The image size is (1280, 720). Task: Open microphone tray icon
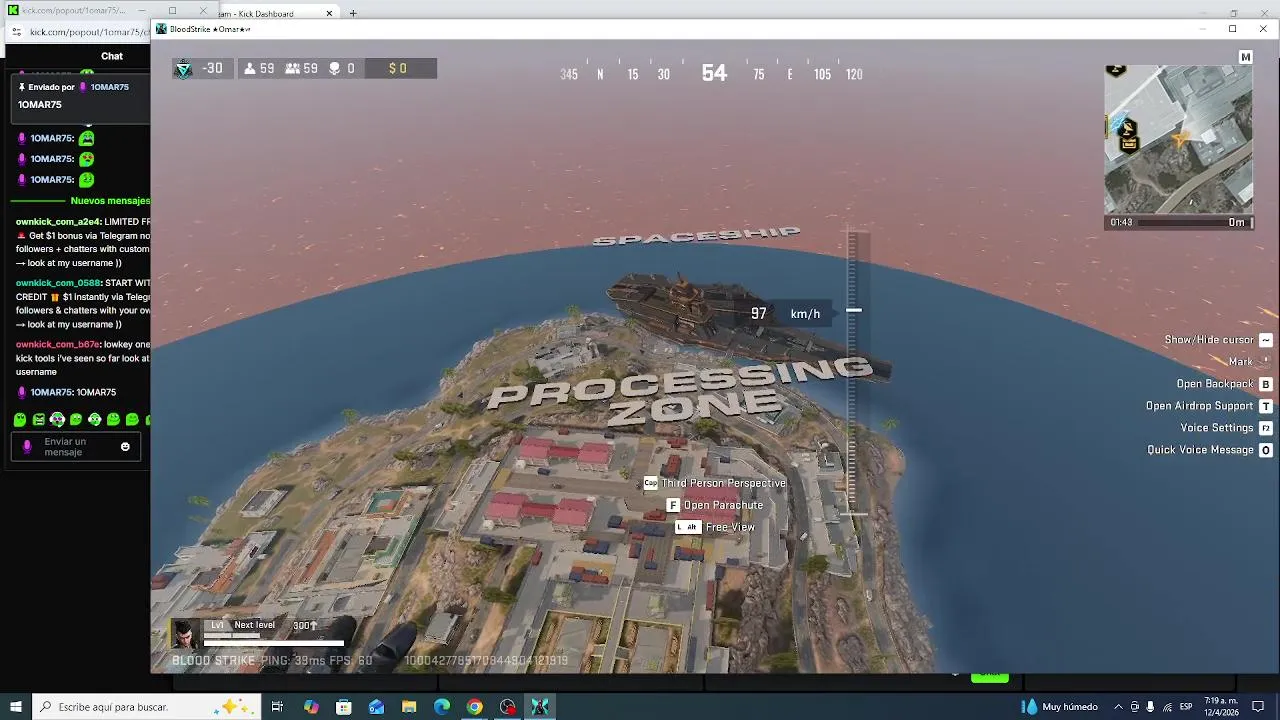point(1150,707)
